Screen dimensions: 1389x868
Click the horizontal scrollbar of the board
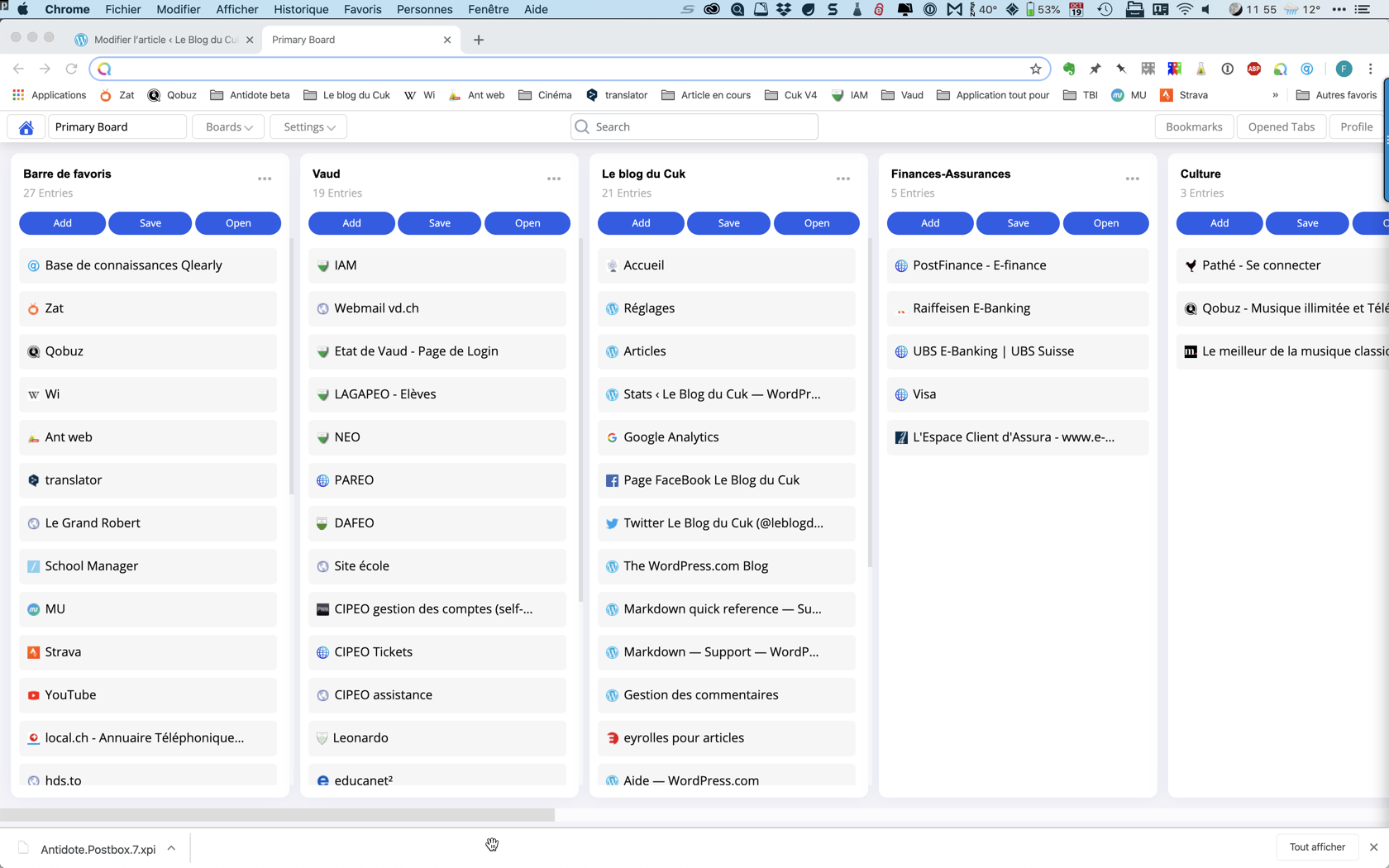(277, 814)
